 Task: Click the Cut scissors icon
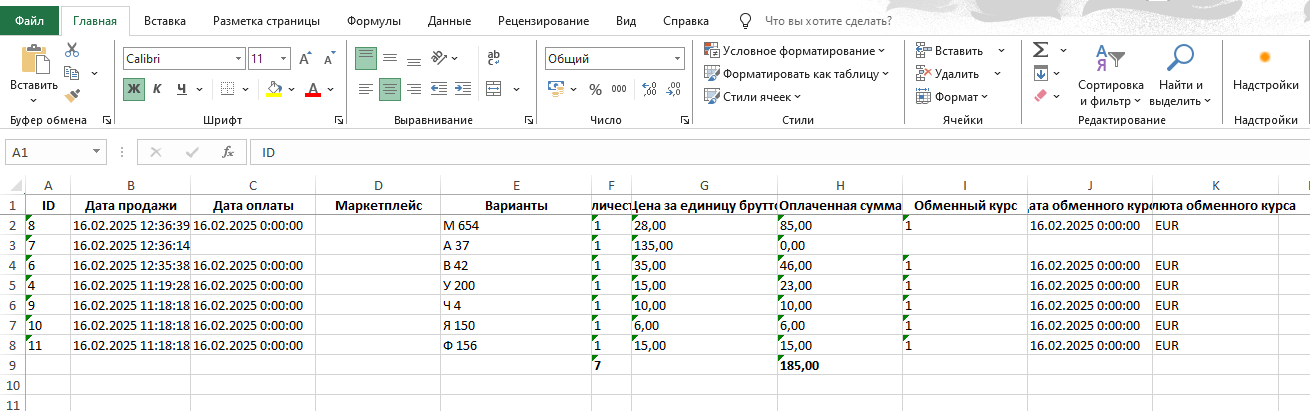(x=72, y=50)
